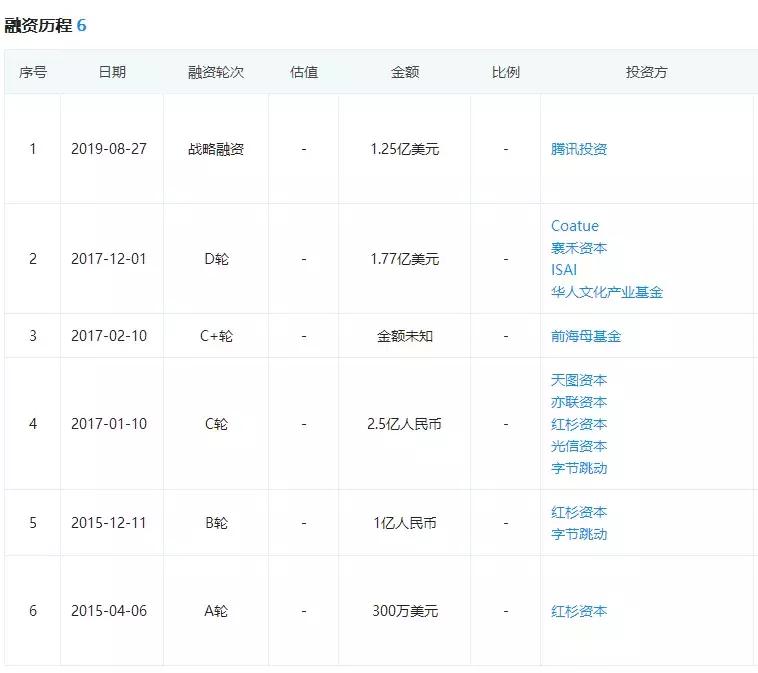Viewport: 758px width, 673px height.
Task: Click the 融资历程 section heading
Action: [x=38, y=25]
